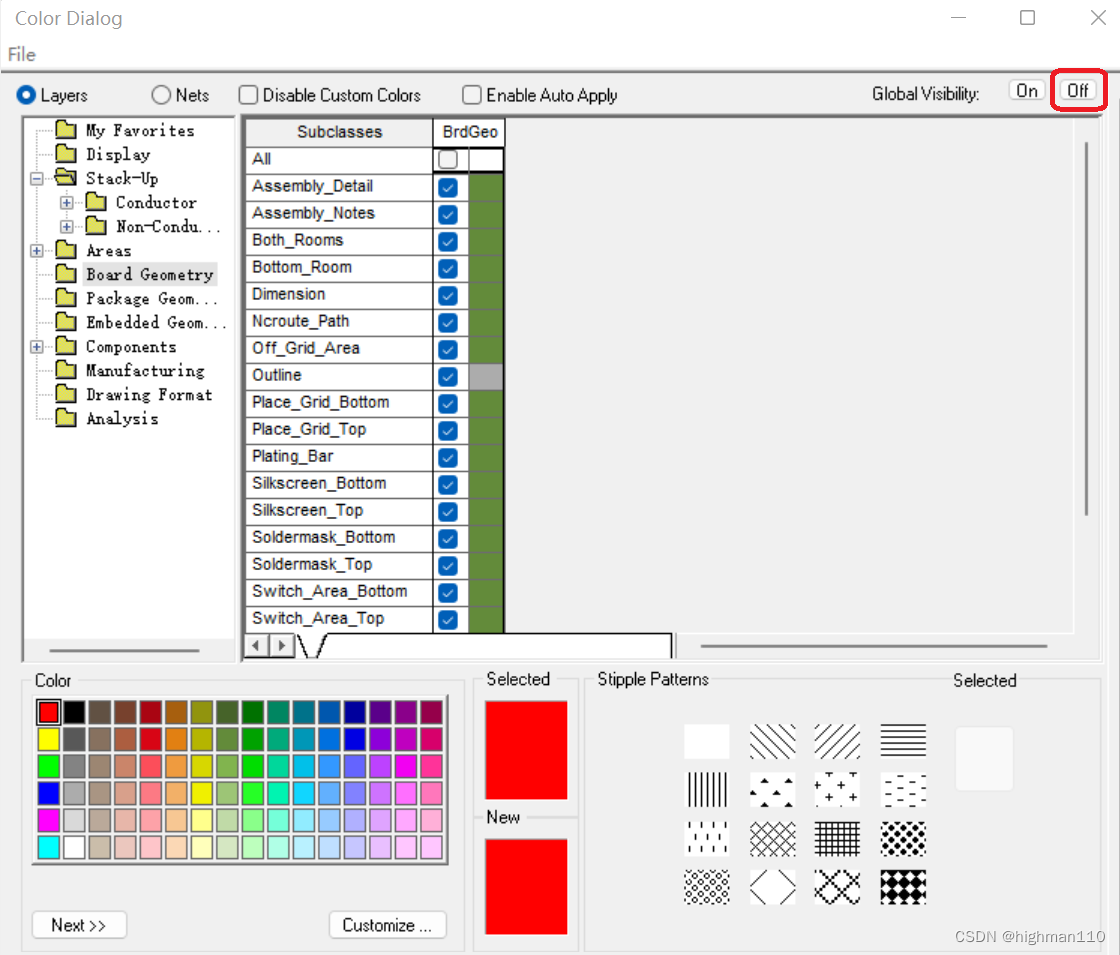The width and height of the screenshot is (1120, 955).
Task: Select the Place_Grid_Top subclass row
Action: 339,430
